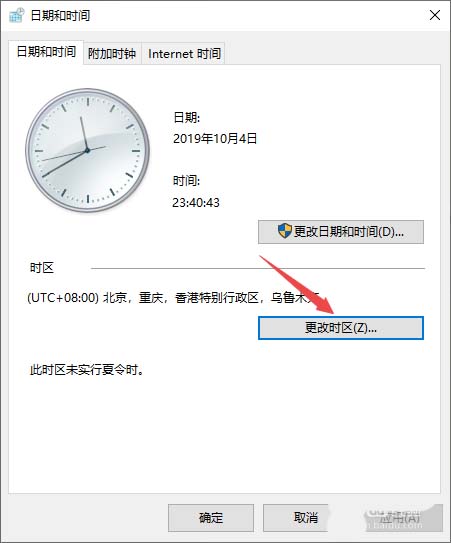The image size is (451, 543).
Task: Open 更改时区(Z)... button
Action: click(341, 328)
